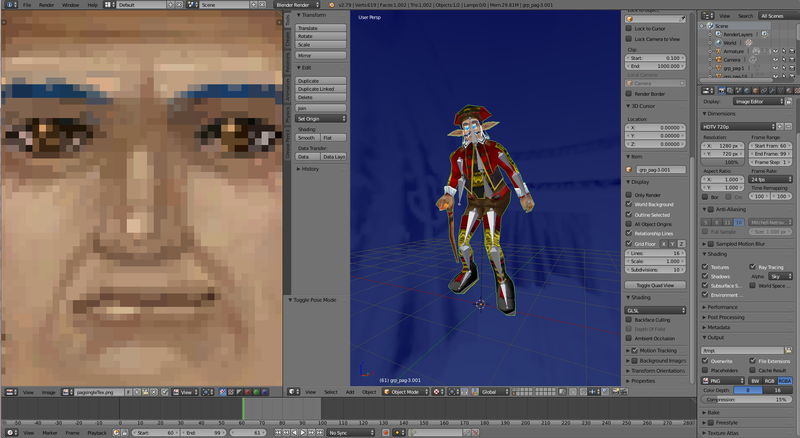Open the Select menu in 3D view header
Viewport: 800px width, 438px height.
click(331, 392)
